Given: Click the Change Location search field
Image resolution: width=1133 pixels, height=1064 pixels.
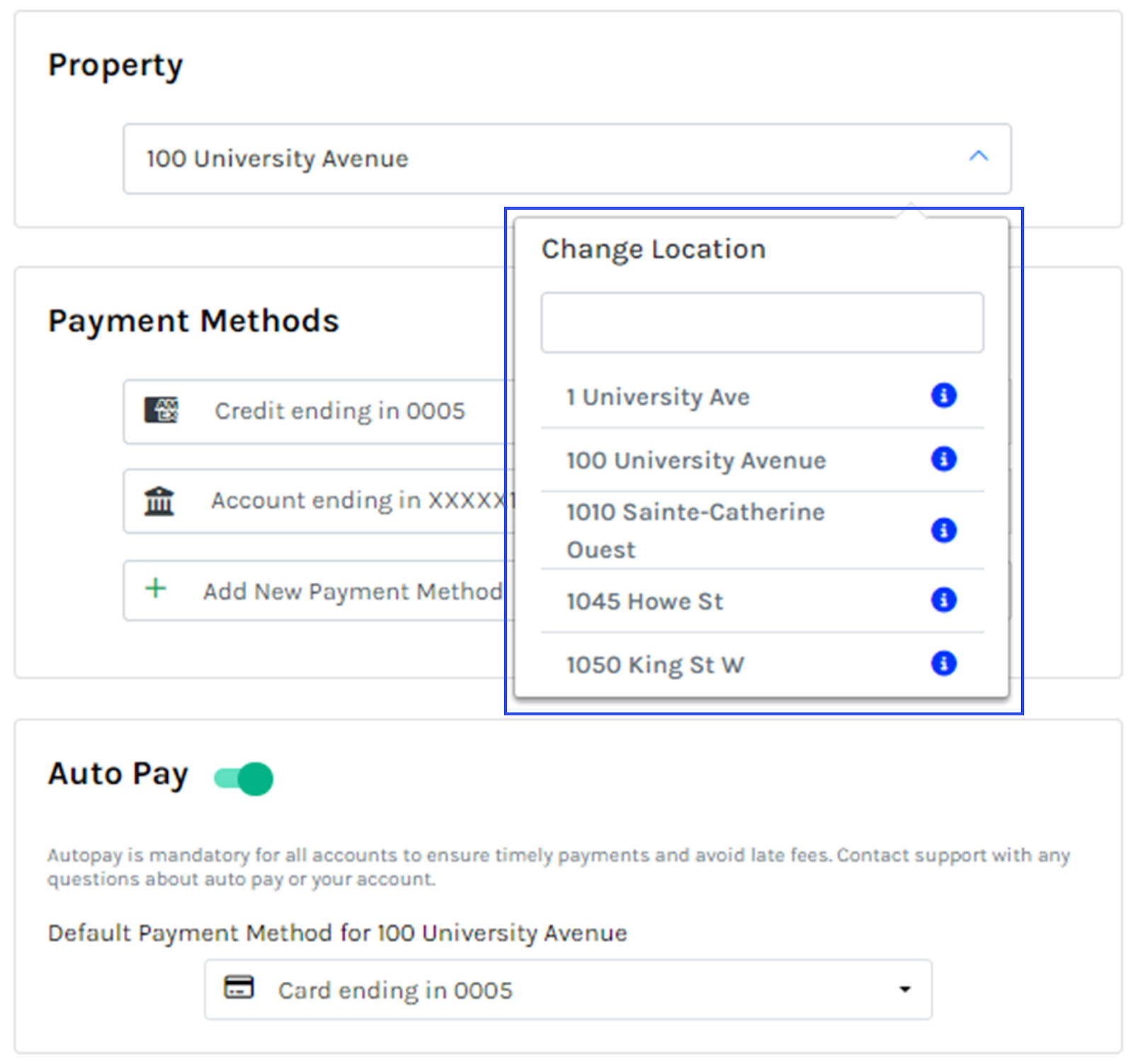Looking at the screenshot, I should coord(761,322).
